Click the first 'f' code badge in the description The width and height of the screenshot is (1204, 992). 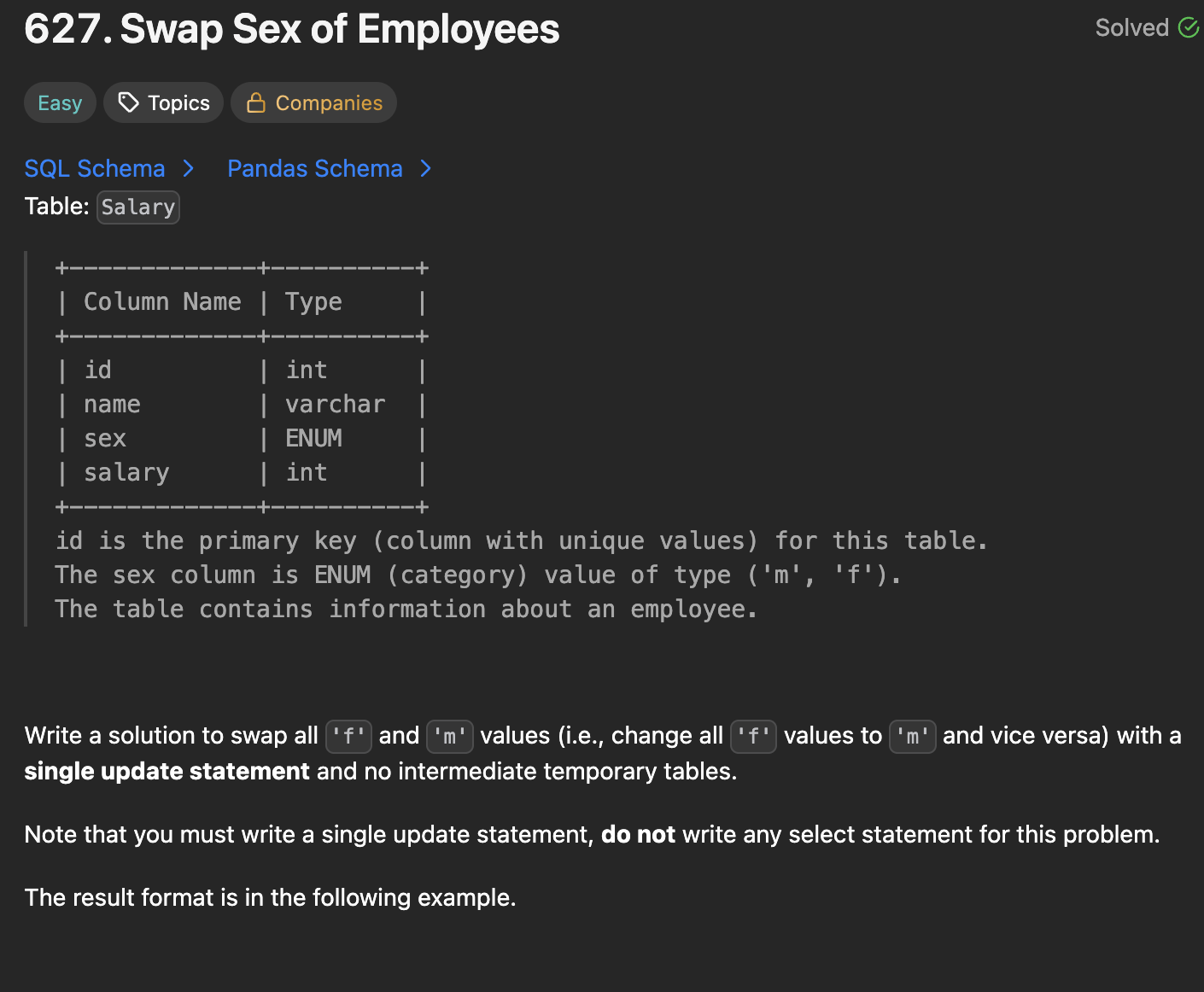point(348,736)
